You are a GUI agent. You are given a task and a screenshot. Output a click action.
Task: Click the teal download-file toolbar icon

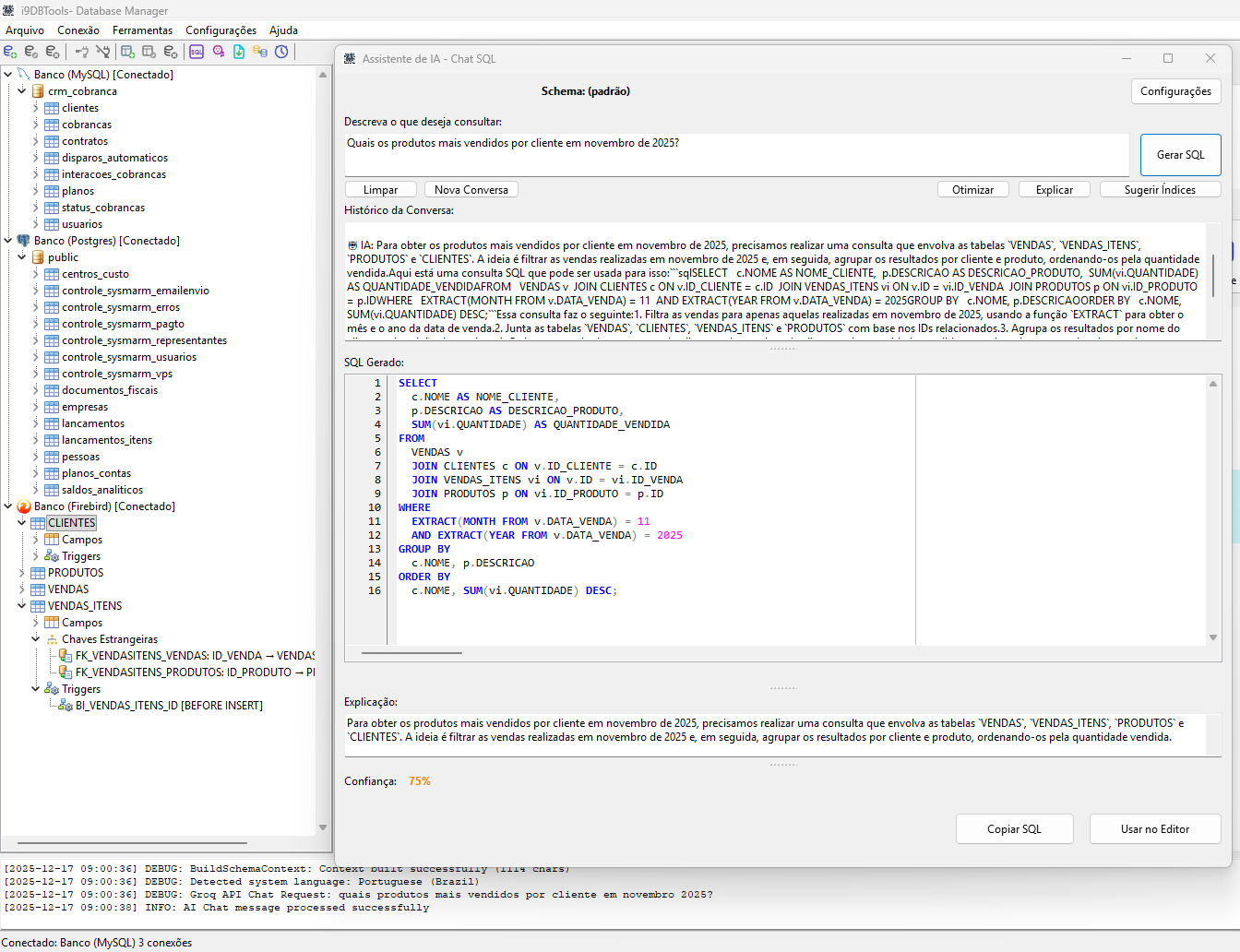pos(239,52)
